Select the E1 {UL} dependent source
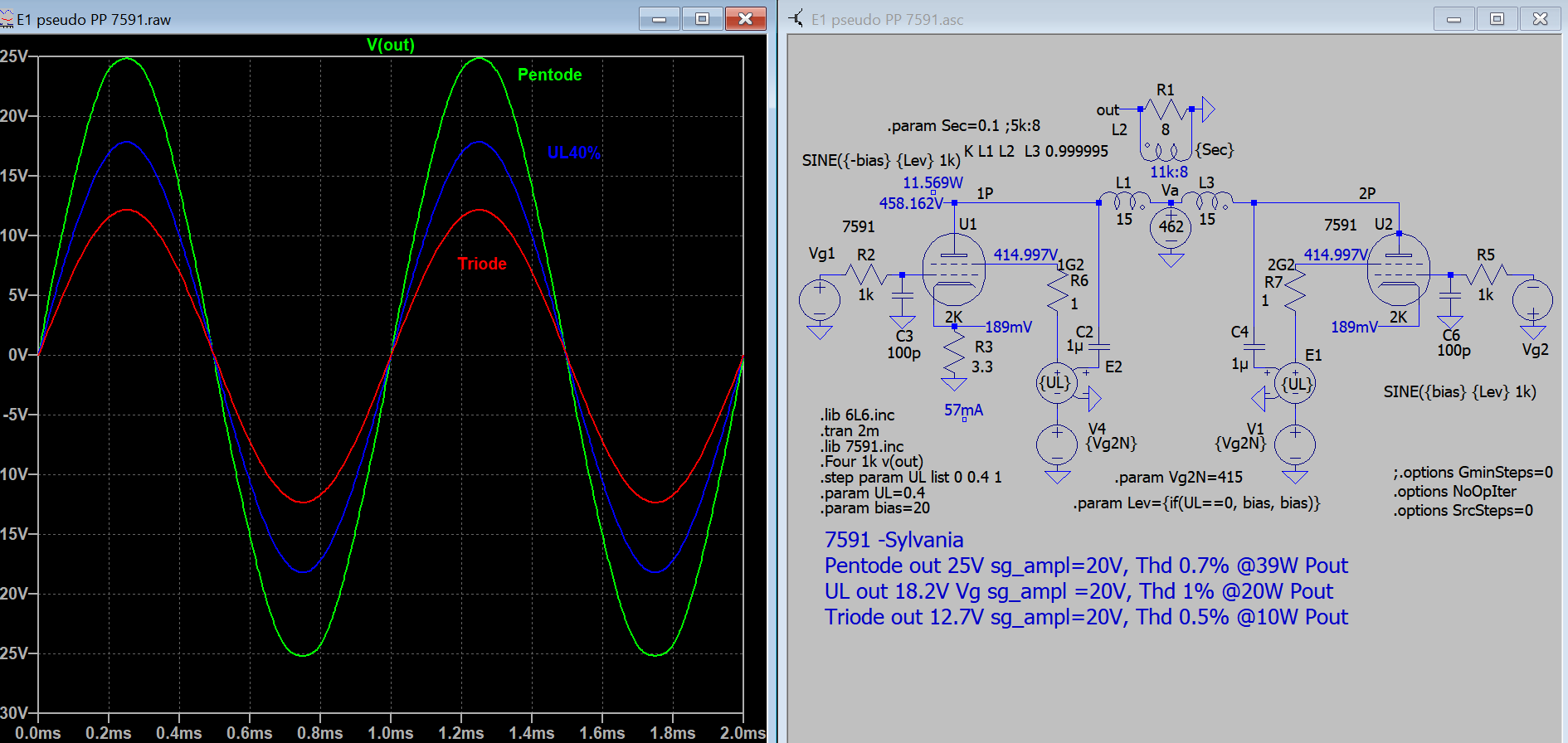Viewport: 1568px width, 743px height. [x=1295, y=383]
